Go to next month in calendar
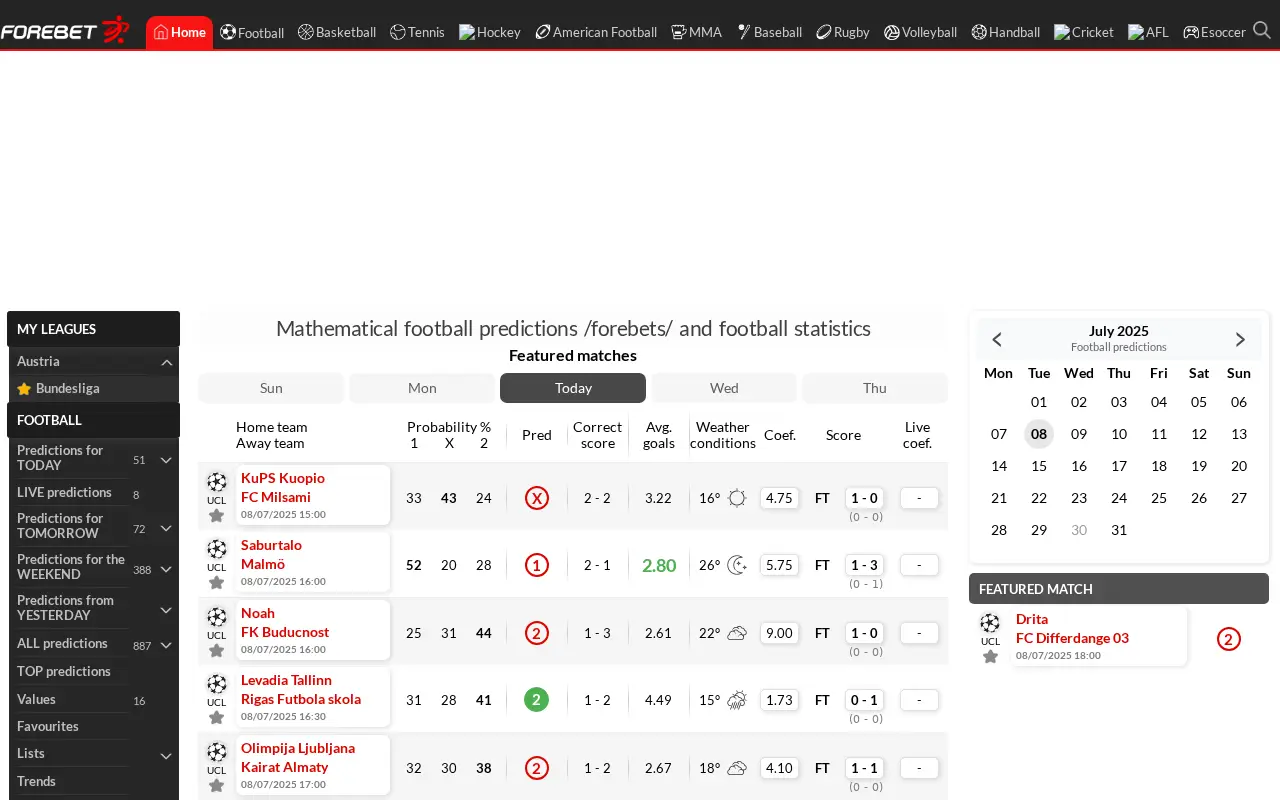Image resolution: width=1280 pixels, height=800 pixels. tap(1240, 339)
